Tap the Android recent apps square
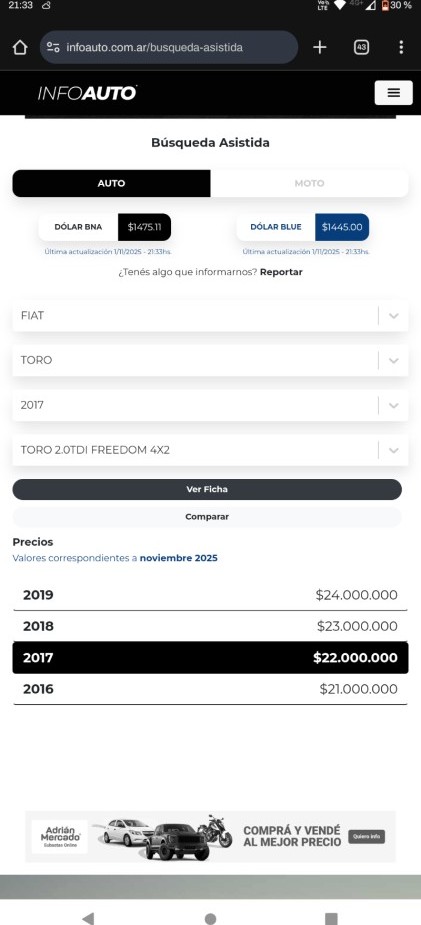 [331, 918]
